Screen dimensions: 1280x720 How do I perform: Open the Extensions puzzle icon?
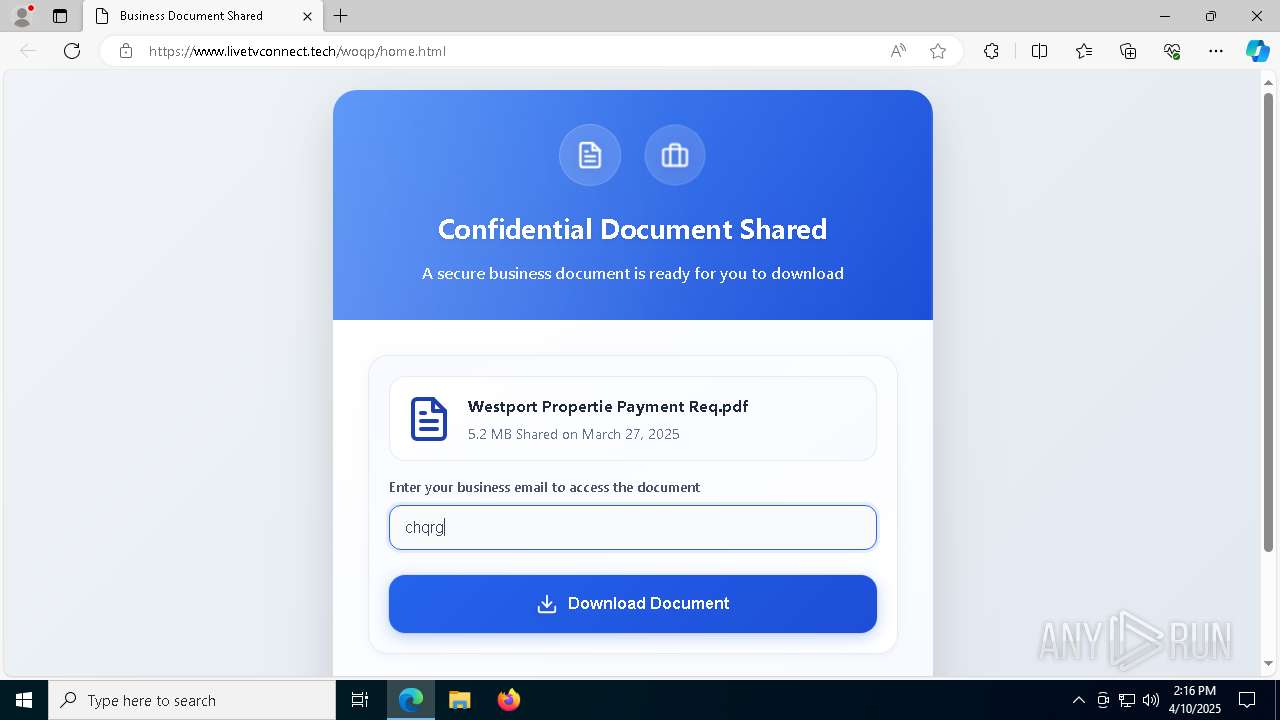click(991, 51)
